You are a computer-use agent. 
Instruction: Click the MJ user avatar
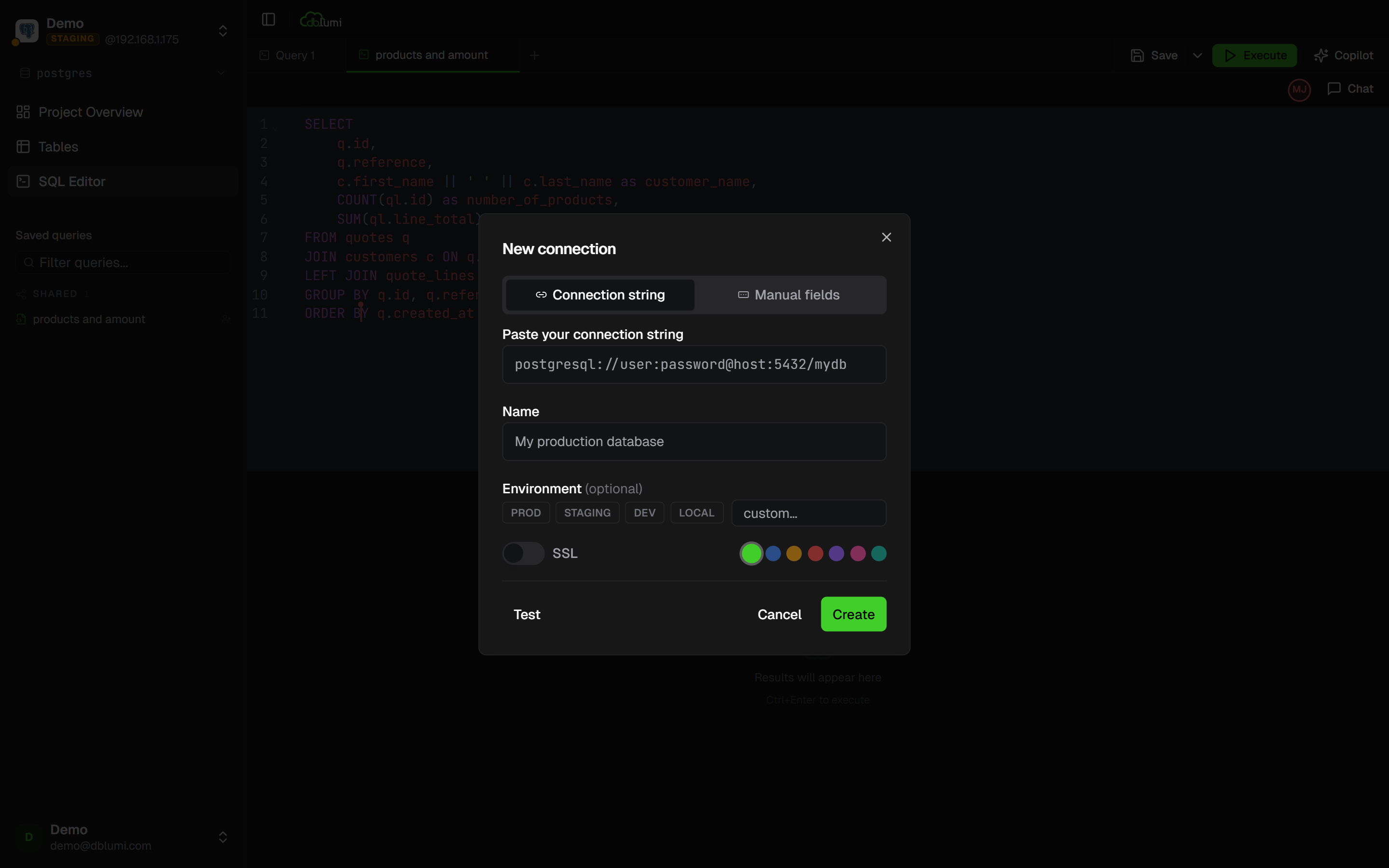[x=1299, y=90]
